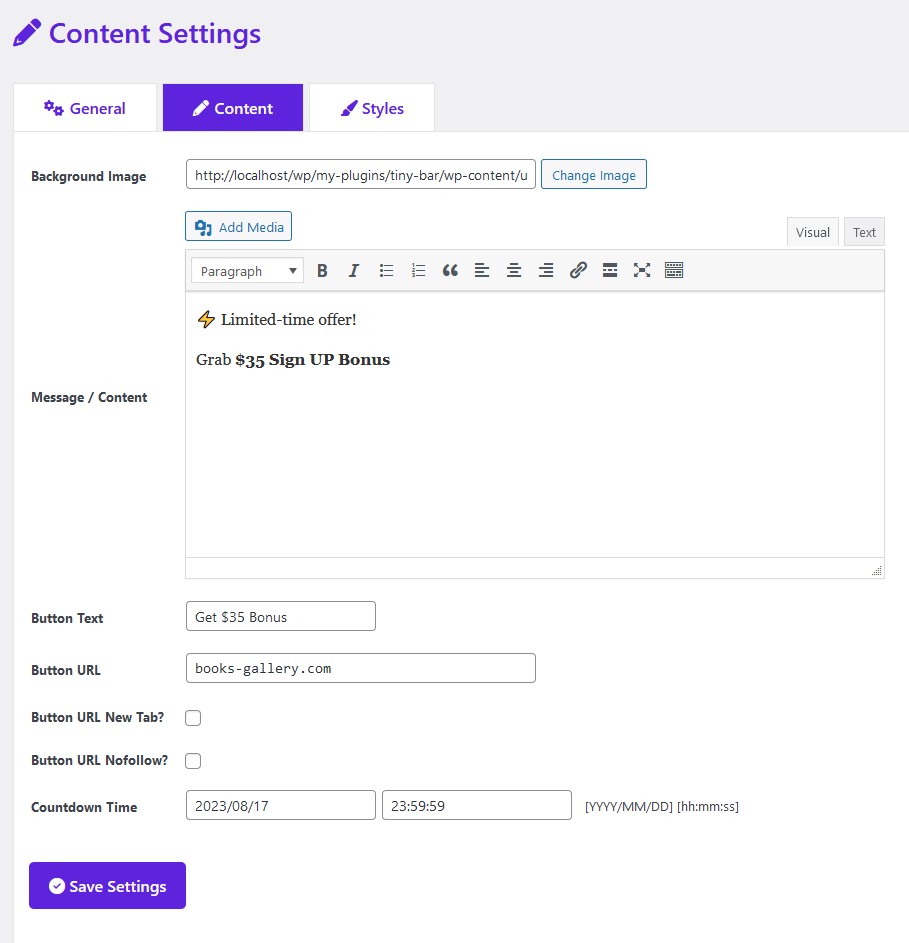
Task: Insert a Read More tag
Action: point(610,270)
